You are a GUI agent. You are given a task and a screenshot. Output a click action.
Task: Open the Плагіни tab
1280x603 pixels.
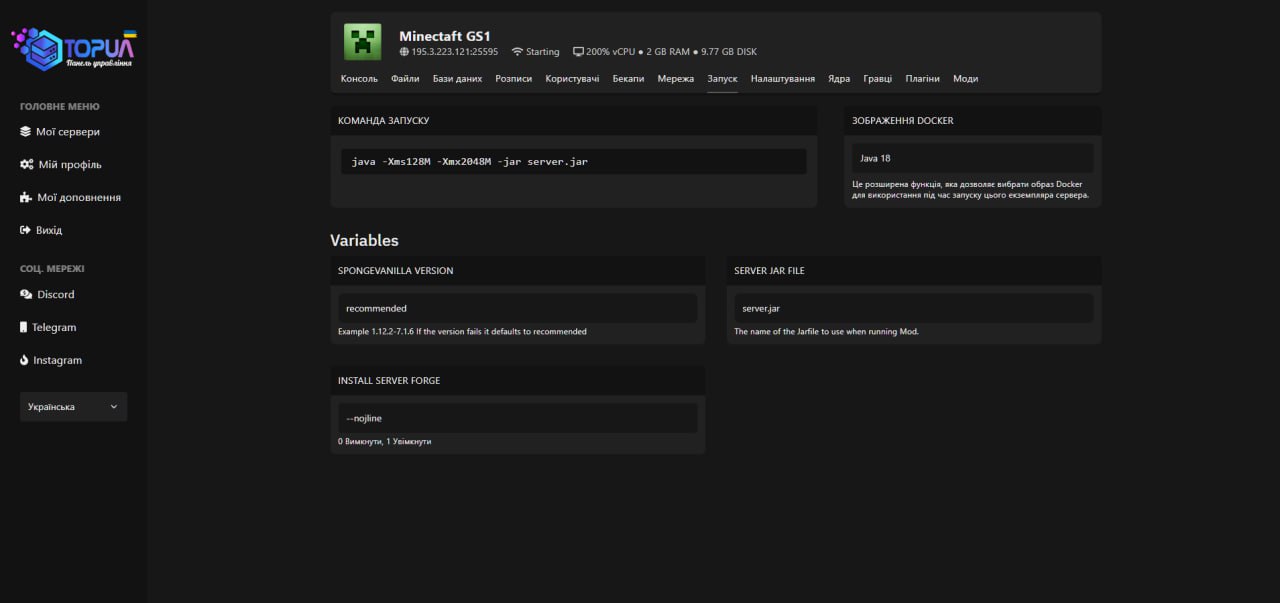(x=922, y=79)
